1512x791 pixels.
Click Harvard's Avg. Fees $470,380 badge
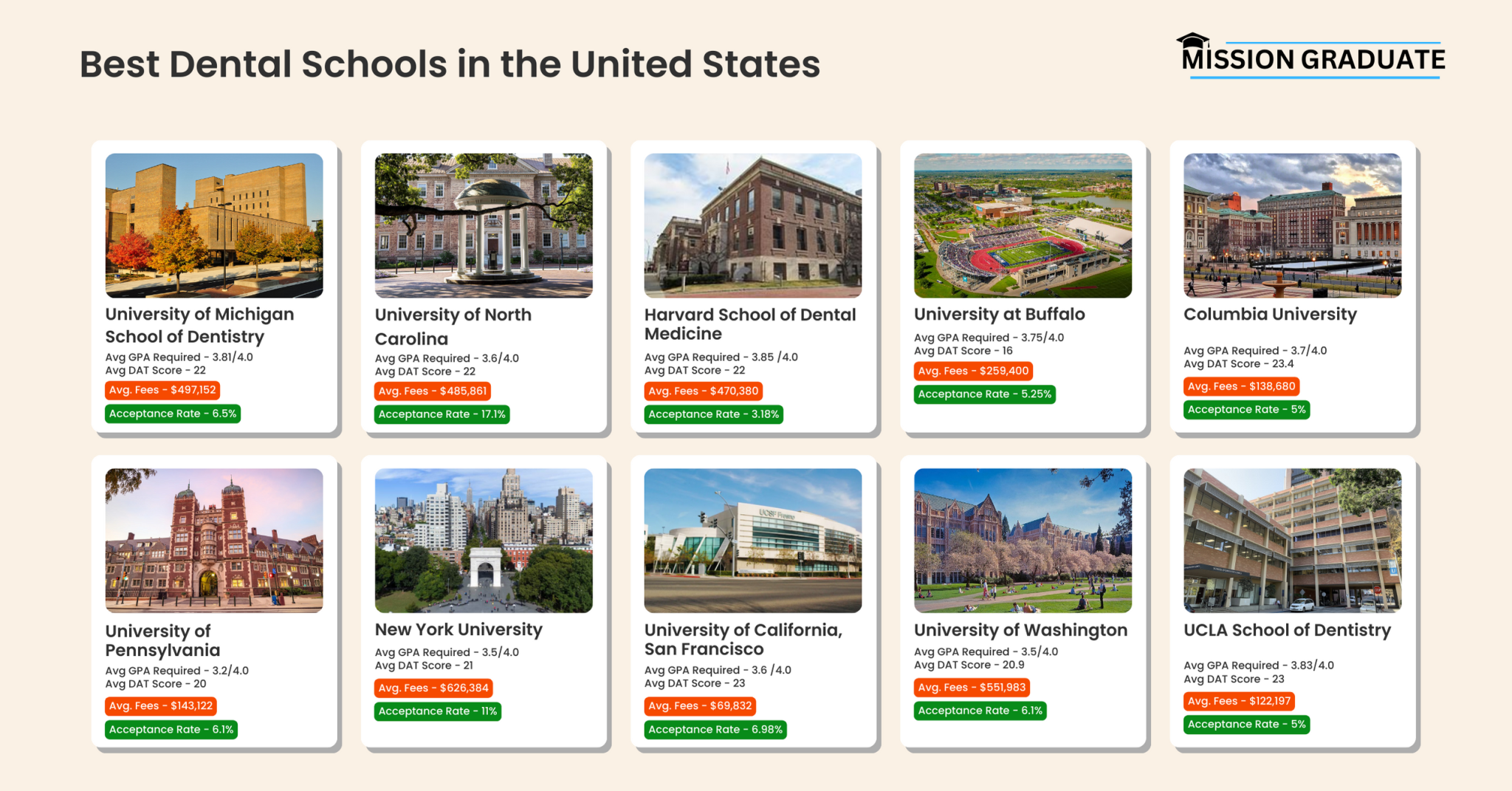pyautogui.click(x=703, y=391)
